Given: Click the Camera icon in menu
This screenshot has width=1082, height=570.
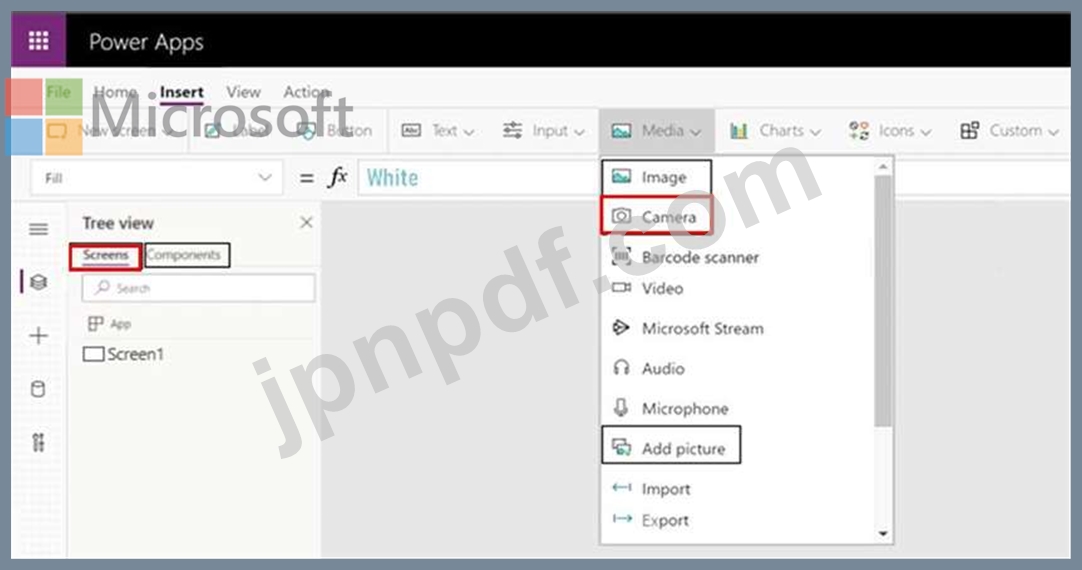Looking at the screenshot, I should (x=621, y=217).
